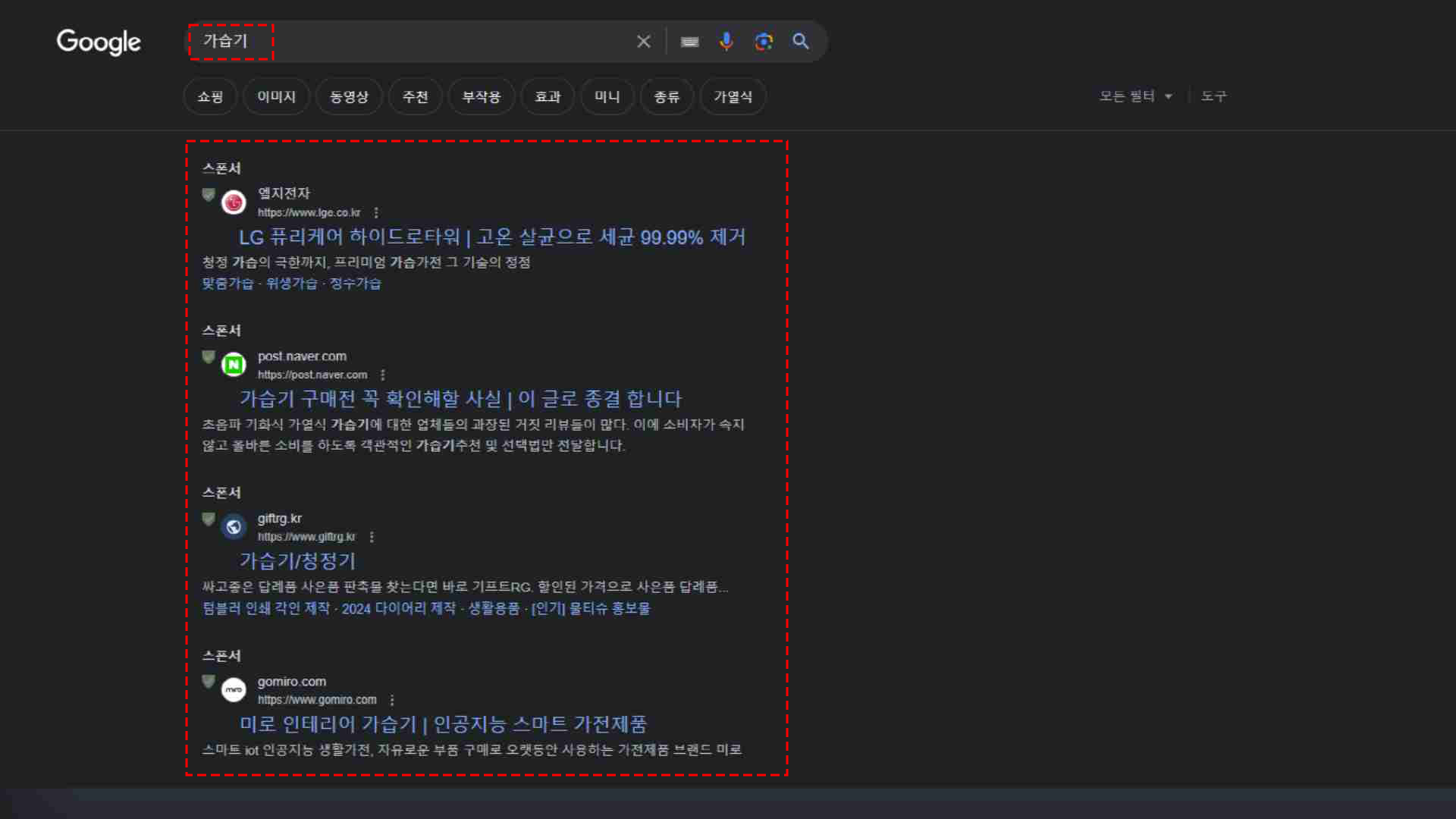Select the 가열식 filter chip

(732, 96)
